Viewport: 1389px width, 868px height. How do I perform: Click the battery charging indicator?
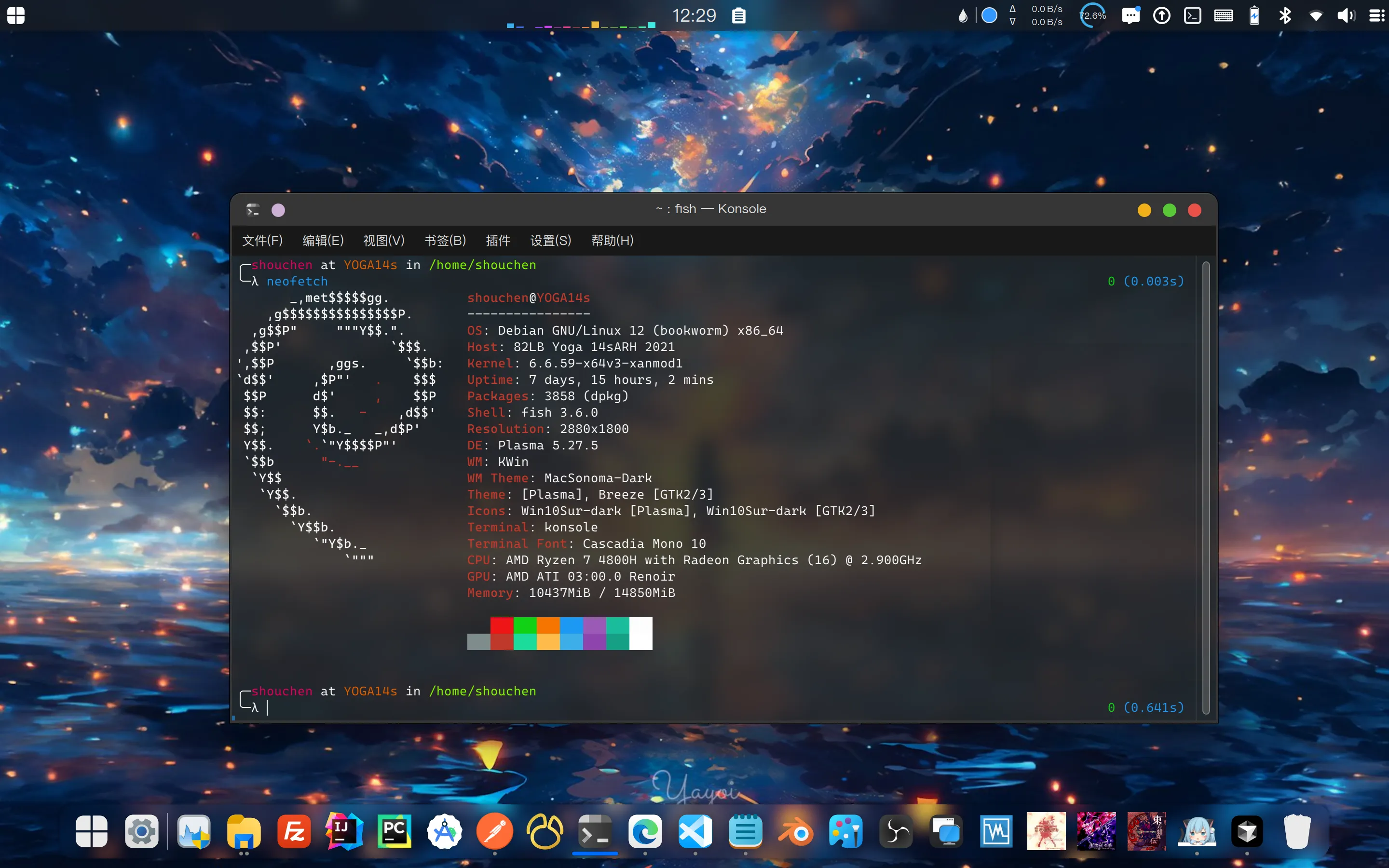tap(1254, 15)
